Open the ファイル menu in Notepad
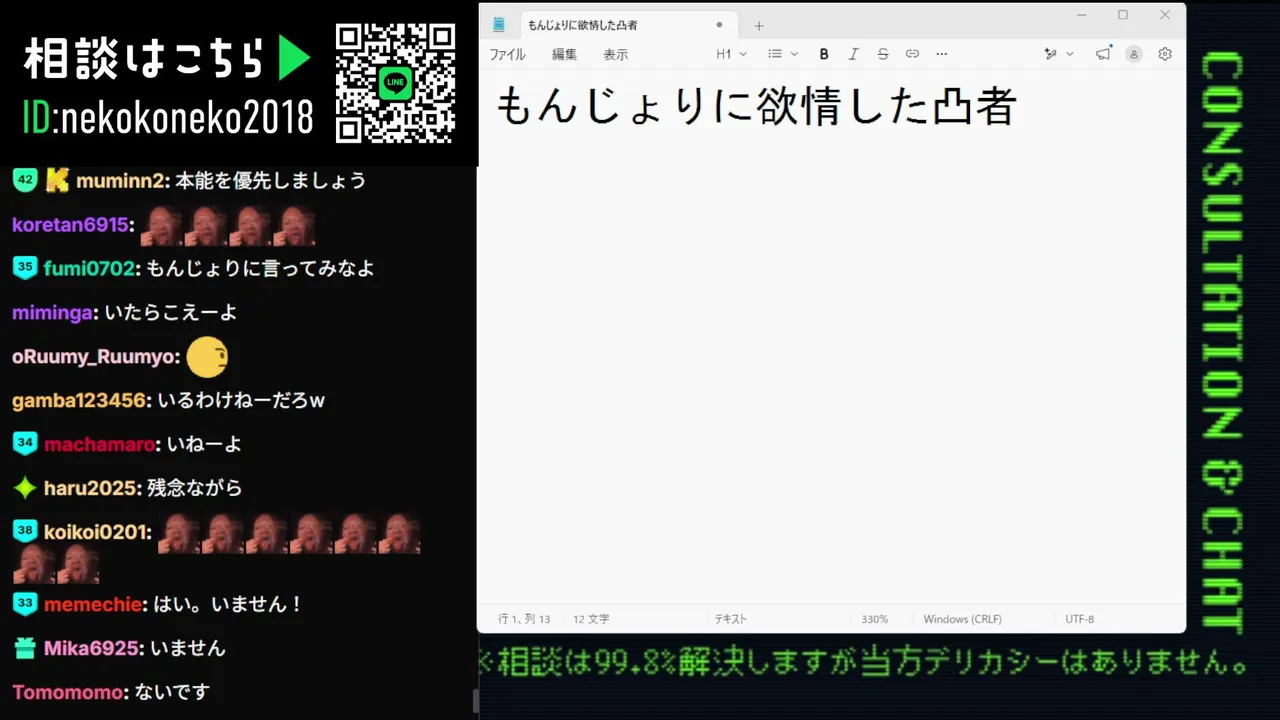The image size is (1280, 720). (x=507, y=54)
